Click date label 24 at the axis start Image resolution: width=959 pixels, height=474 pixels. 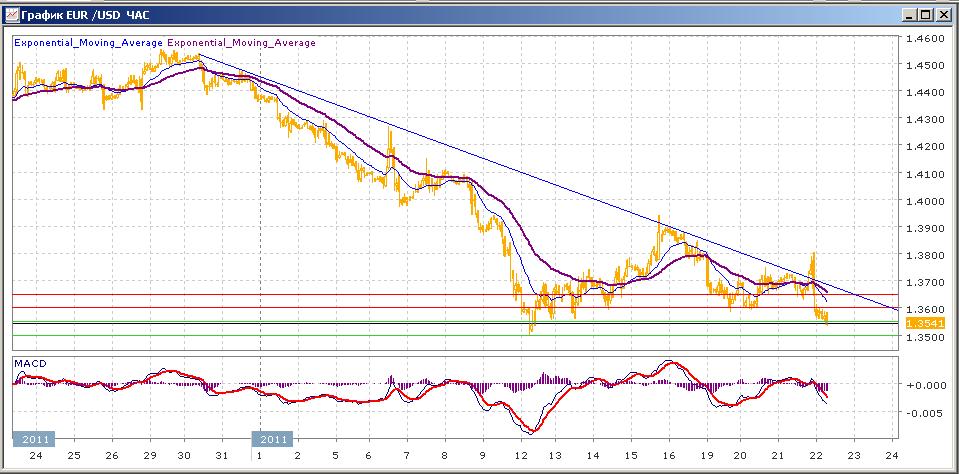tap(36, 456)
